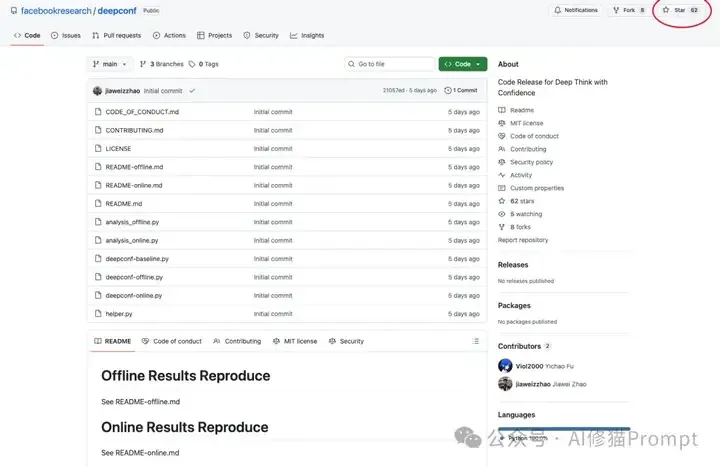Open the Actions tab

(x=169, y=35)
